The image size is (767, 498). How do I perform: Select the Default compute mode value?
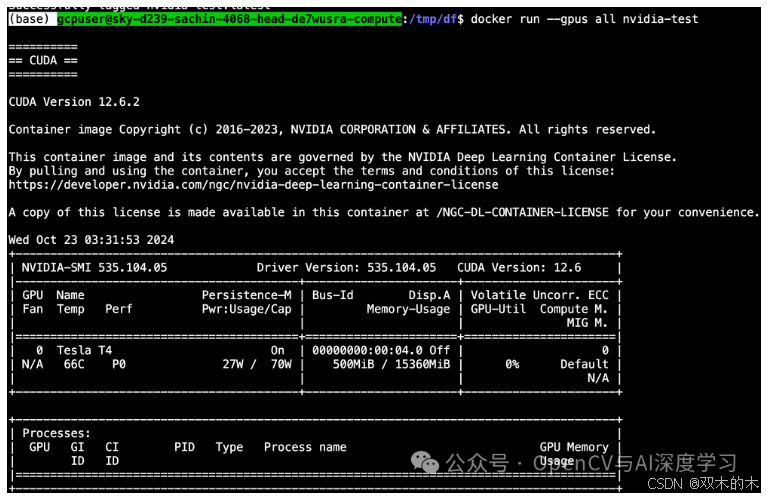pyautogui.click(x=584, y=364)
